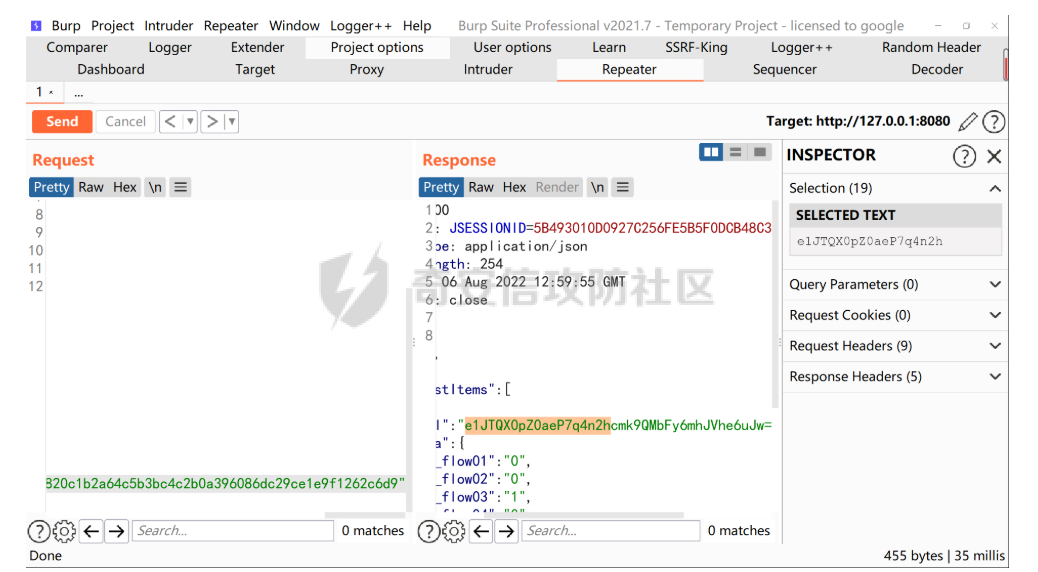Switch response view to Raw

click(x=481, y=187)
